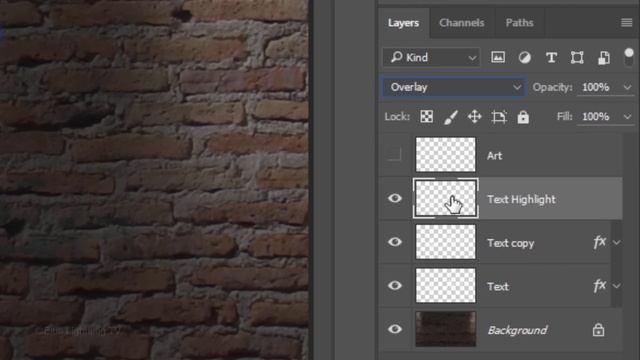Switch to the Layers tab
The image size is (640, 360).
(x=403, y=23)
